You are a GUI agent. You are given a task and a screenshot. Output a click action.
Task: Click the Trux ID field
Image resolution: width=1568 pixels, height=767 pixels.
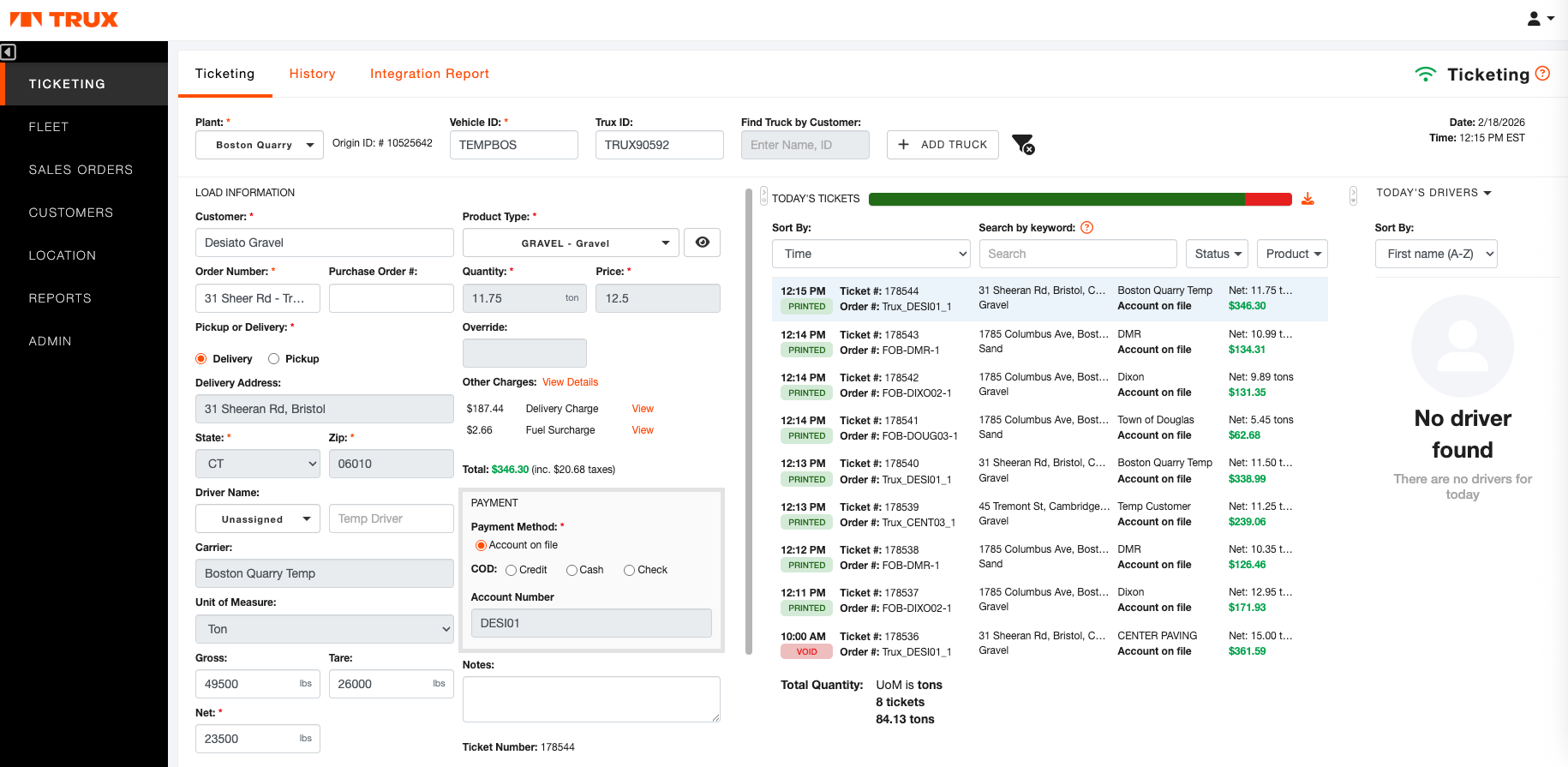660,145
